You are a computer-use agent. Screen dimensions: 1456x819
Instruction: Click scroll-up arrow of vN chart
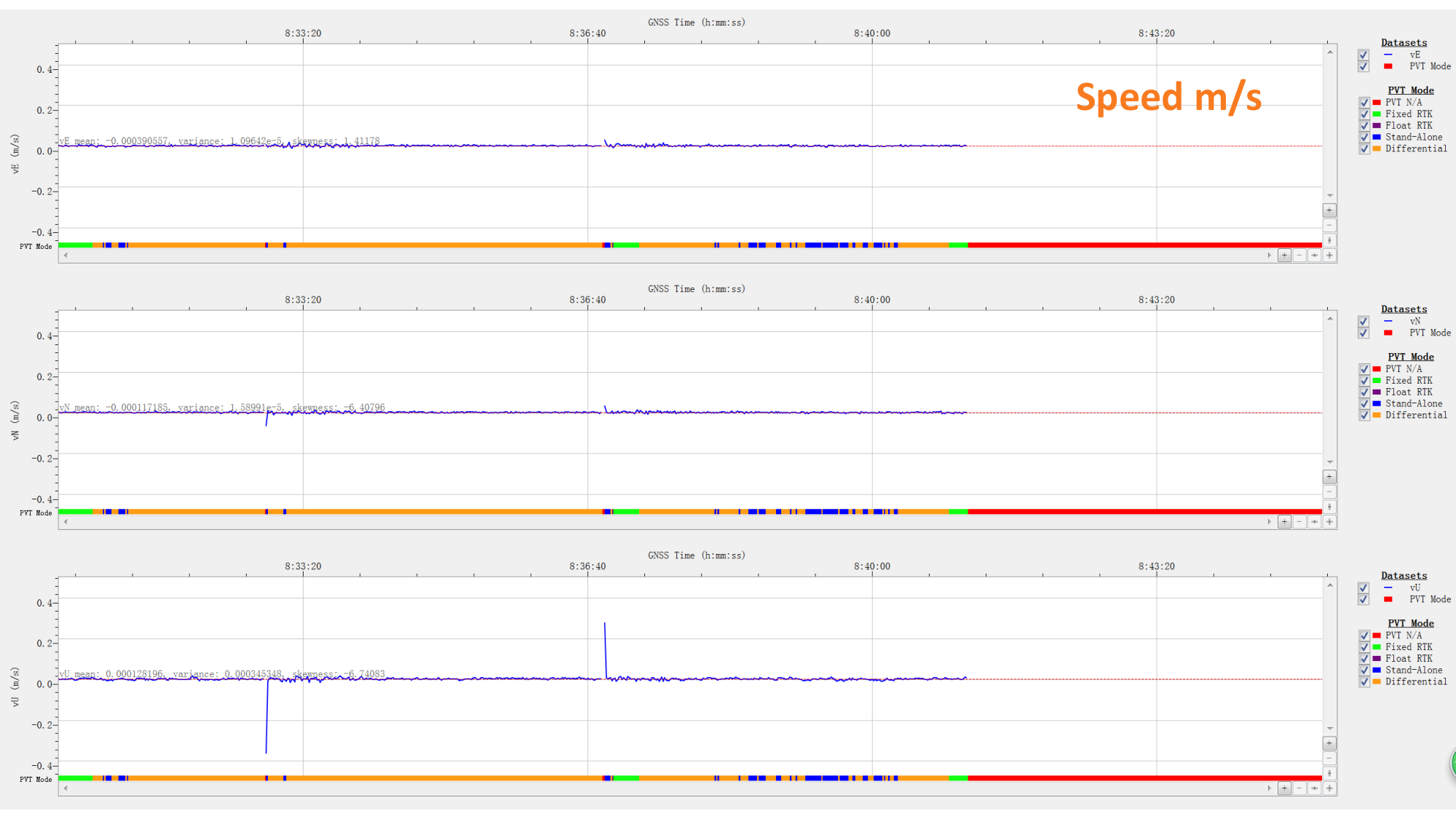[x=1329, y=319]
